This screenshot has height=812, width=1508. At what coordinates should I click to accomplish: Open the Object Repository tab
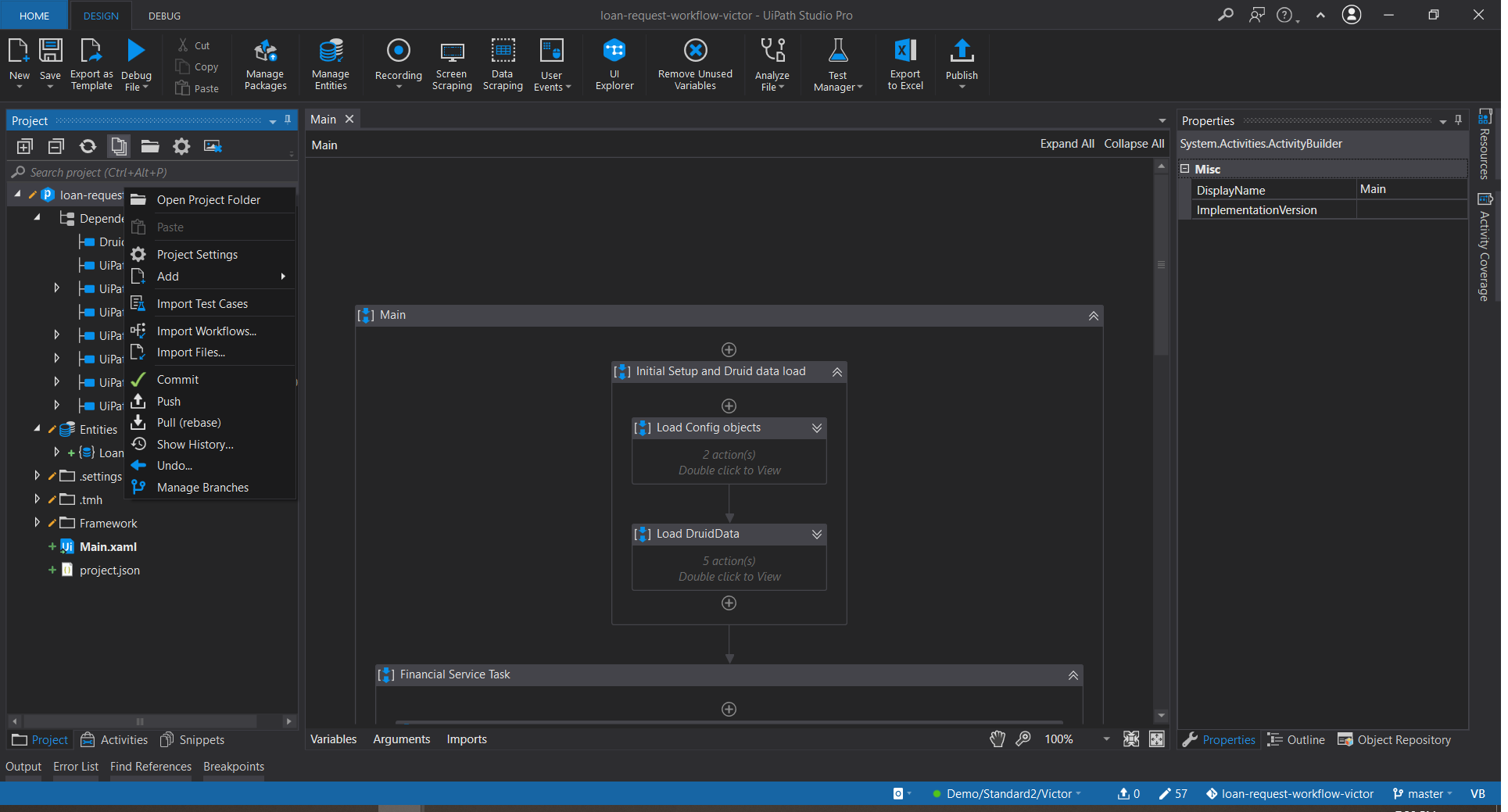tap(1394, 740)
